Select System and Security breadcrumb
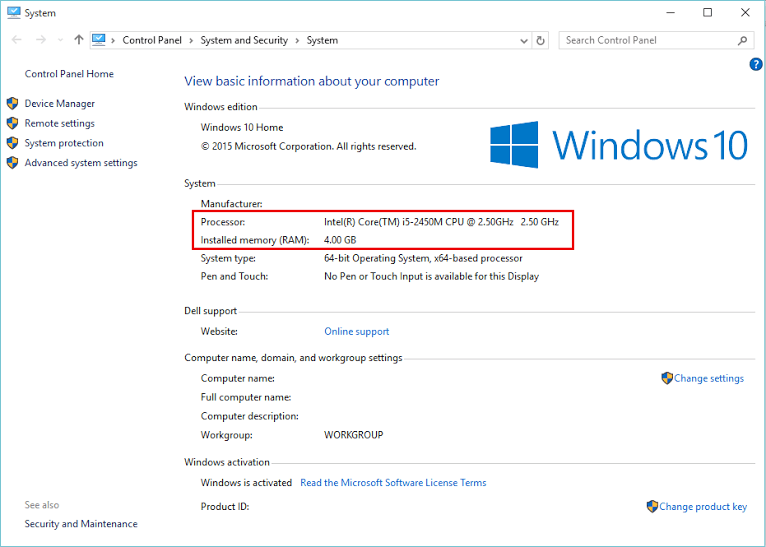The width and height of the screenshot is (766, 547). 244,41
